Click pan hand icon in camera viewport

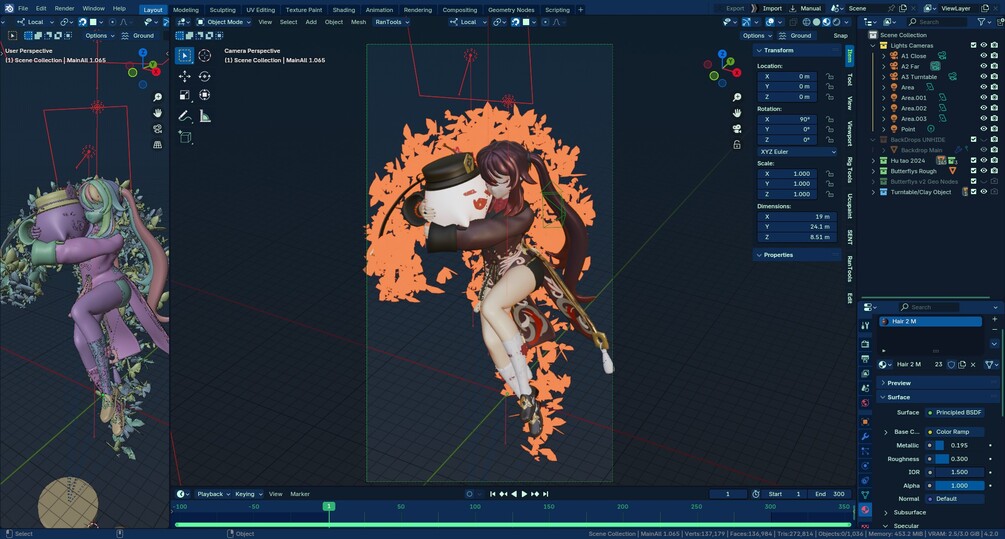tap(737, 113)
